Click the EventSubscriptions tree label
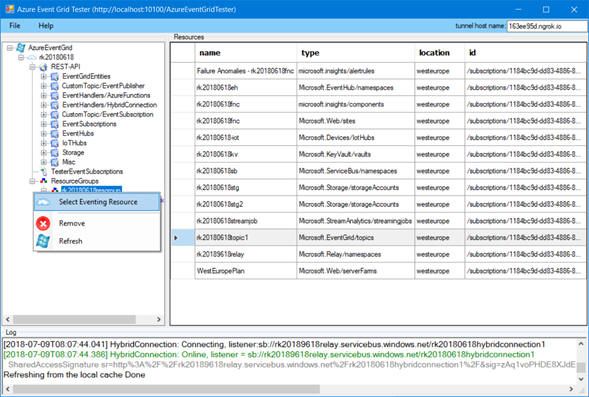 (x=89, y=124)
